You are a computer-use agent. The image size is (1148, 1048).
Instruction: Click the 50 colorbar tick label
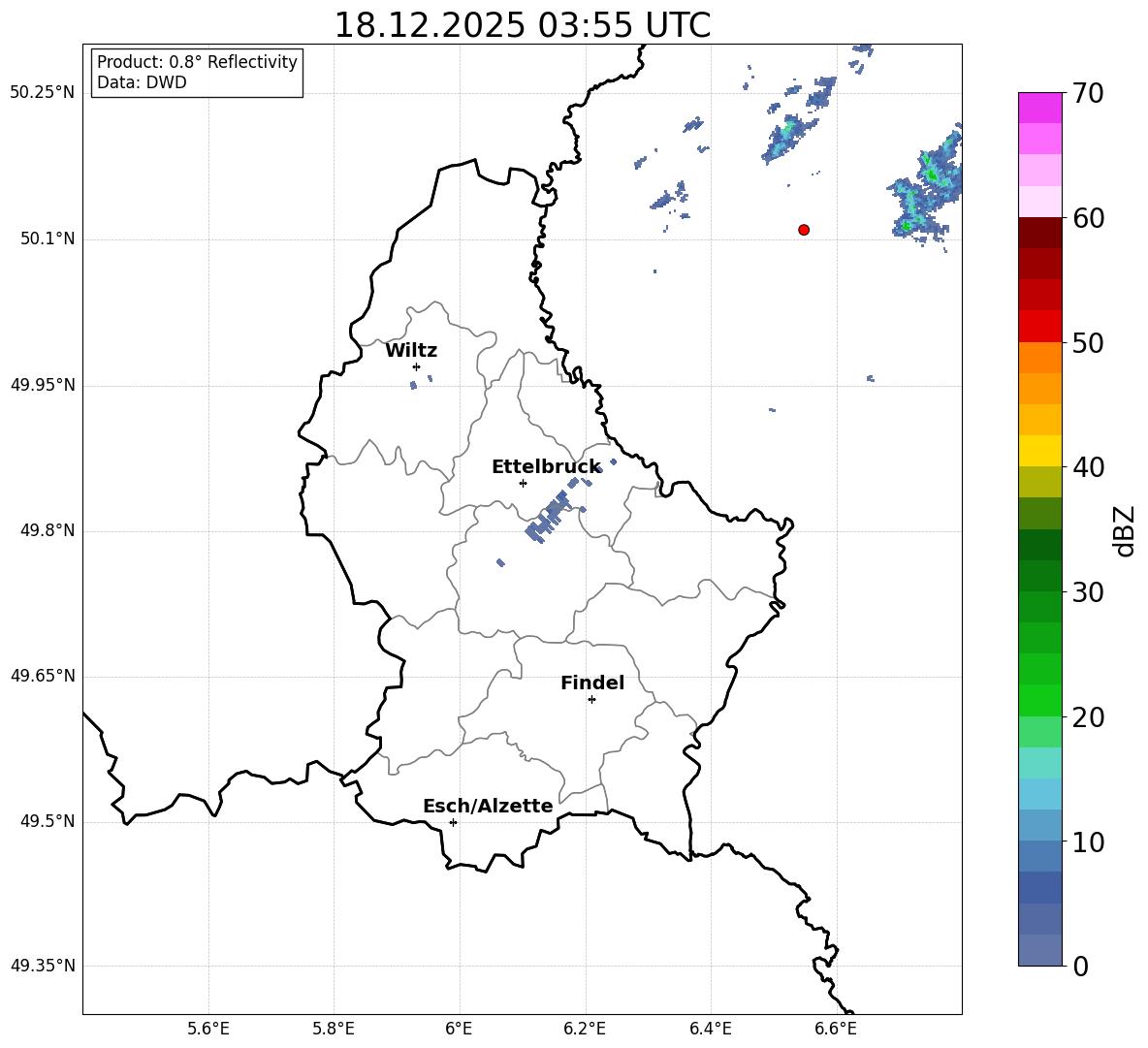[x=1088, y=342]
